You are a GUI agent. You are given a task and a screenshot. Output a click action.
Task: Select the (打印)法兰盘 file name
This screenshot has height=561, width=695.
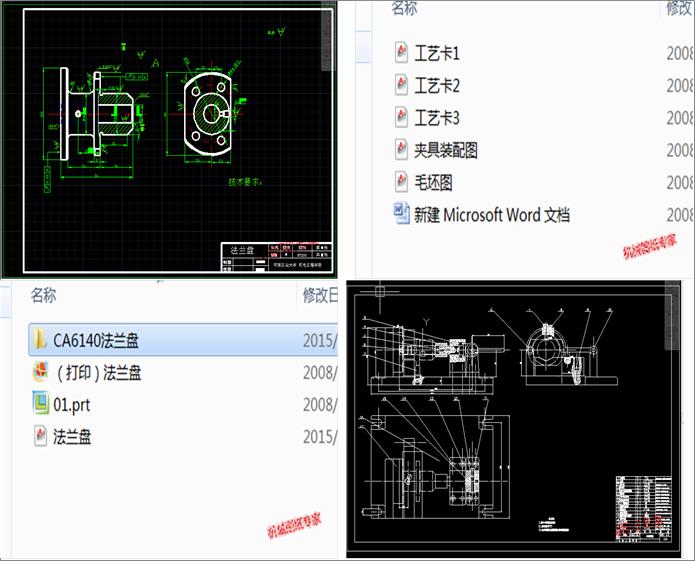tap(98, 373)
